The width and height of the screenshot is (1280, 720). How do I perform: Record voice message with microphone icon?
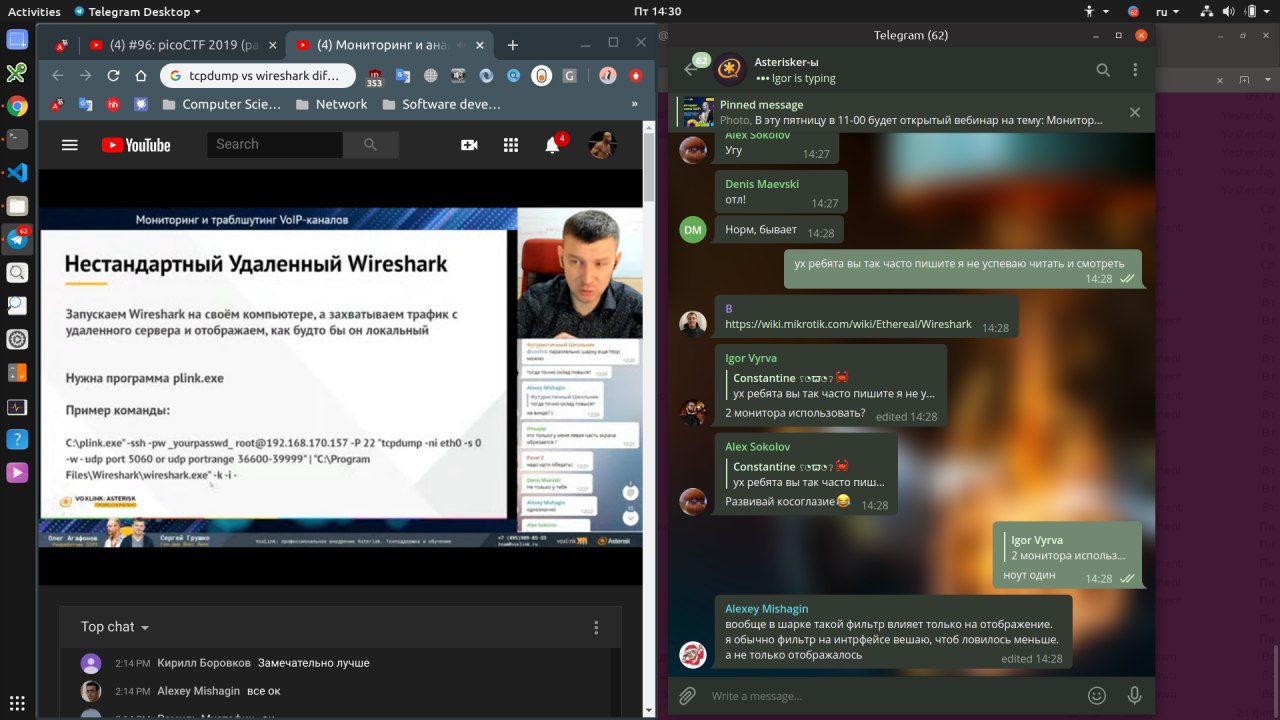pyautogui.click(x=1134, y=696)
